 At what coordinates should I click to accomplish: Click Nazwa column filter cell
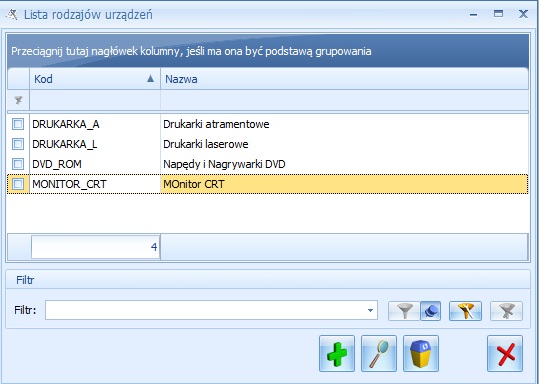[344, 100]
